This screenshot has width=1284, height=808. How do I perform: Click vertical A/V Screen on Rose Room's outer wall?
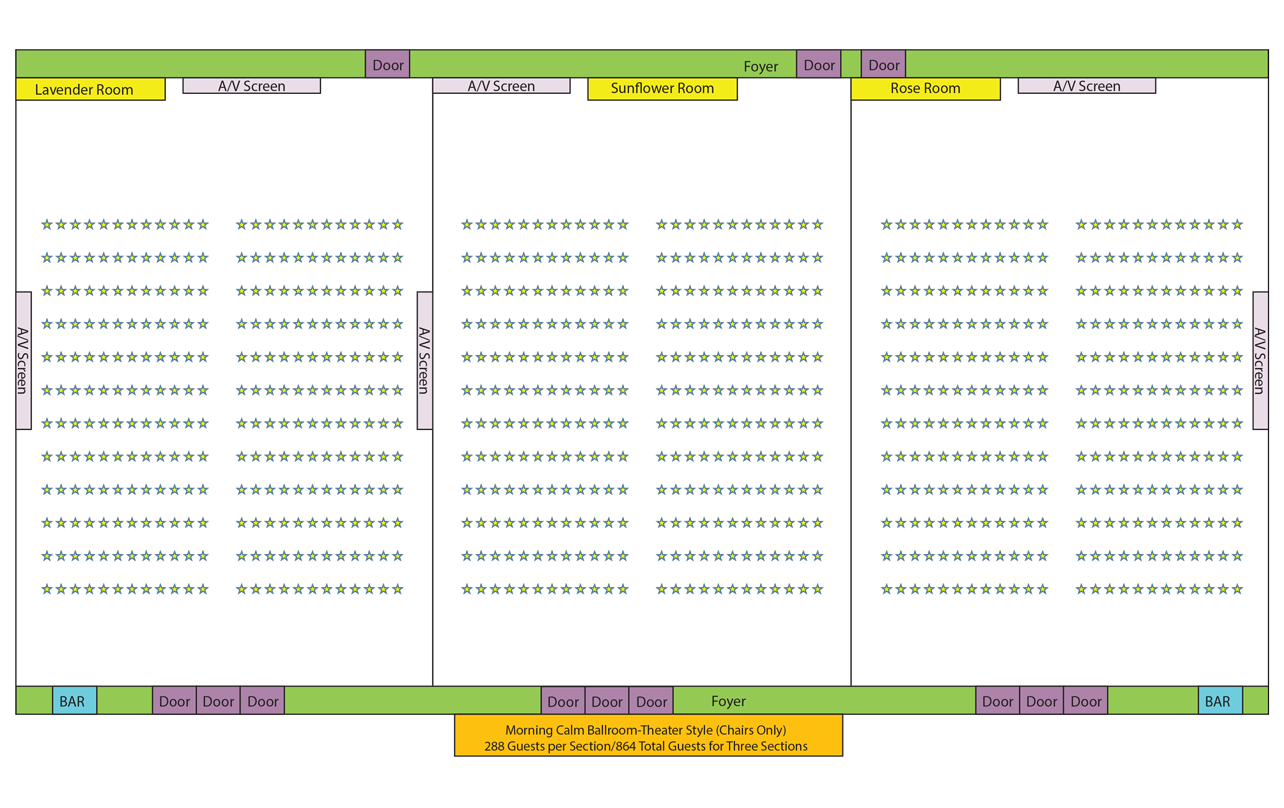(x=1260, y=361)
